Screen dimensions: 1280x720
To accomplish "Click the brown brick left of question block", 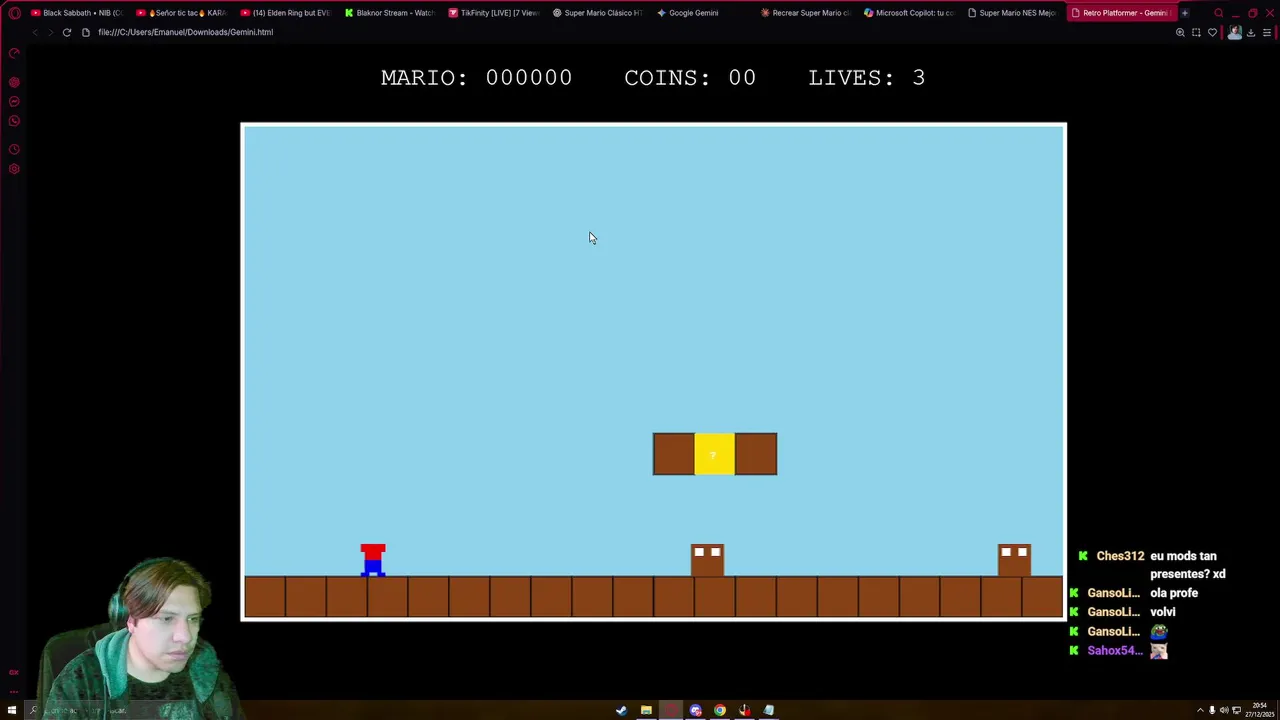I will [x=673, y=454].
